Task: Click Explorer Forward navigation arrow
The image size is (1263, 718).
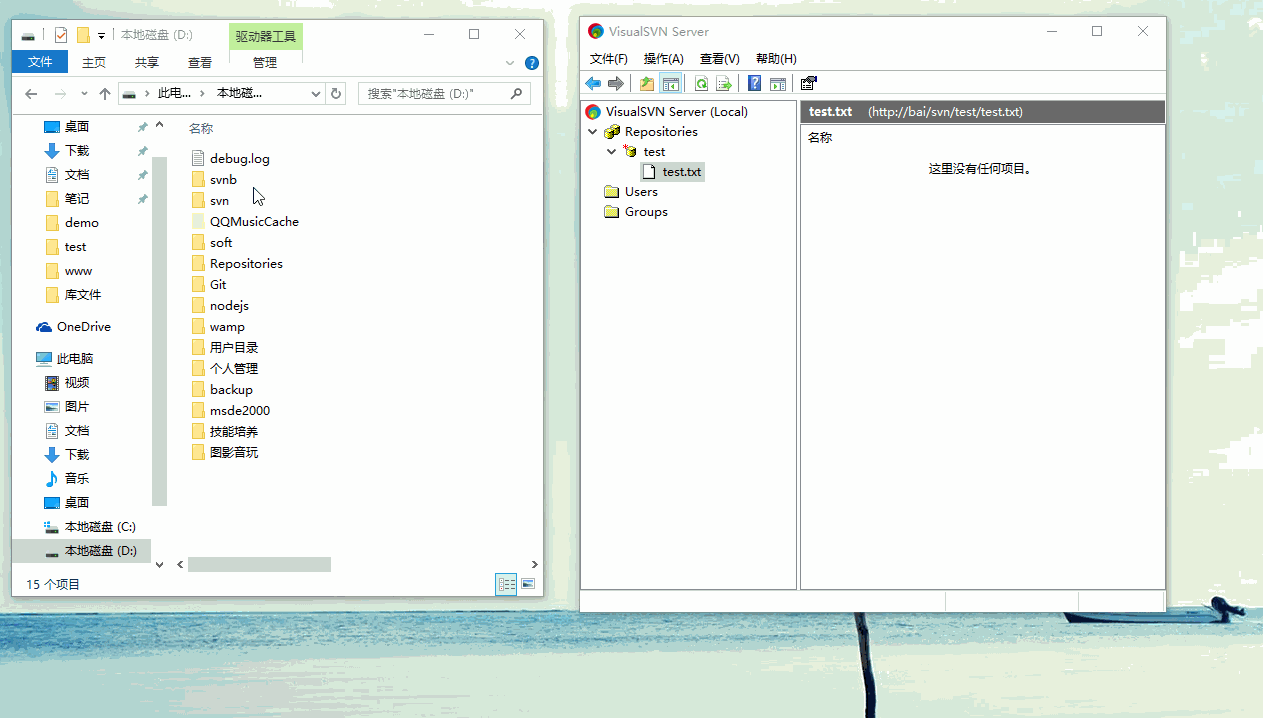Action: (60, 94)
